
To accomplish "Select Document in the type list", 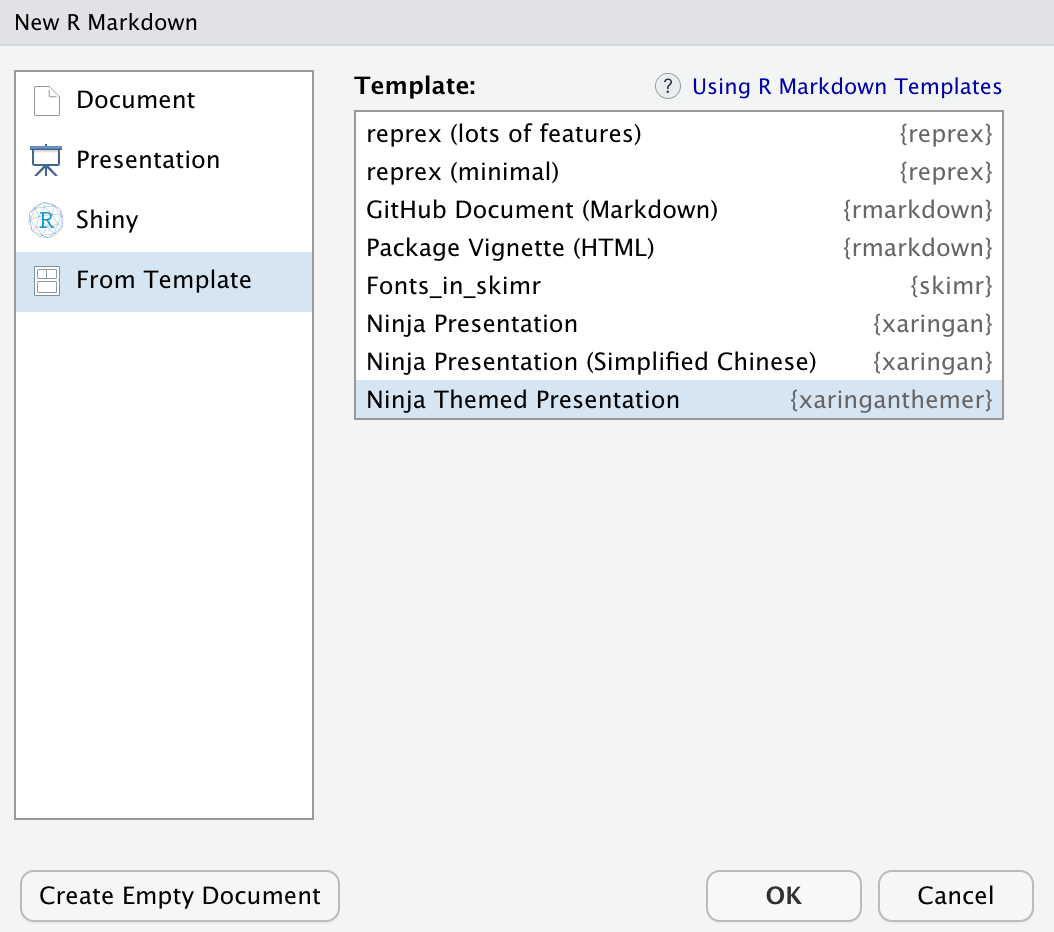I will [x=164, y=100].
